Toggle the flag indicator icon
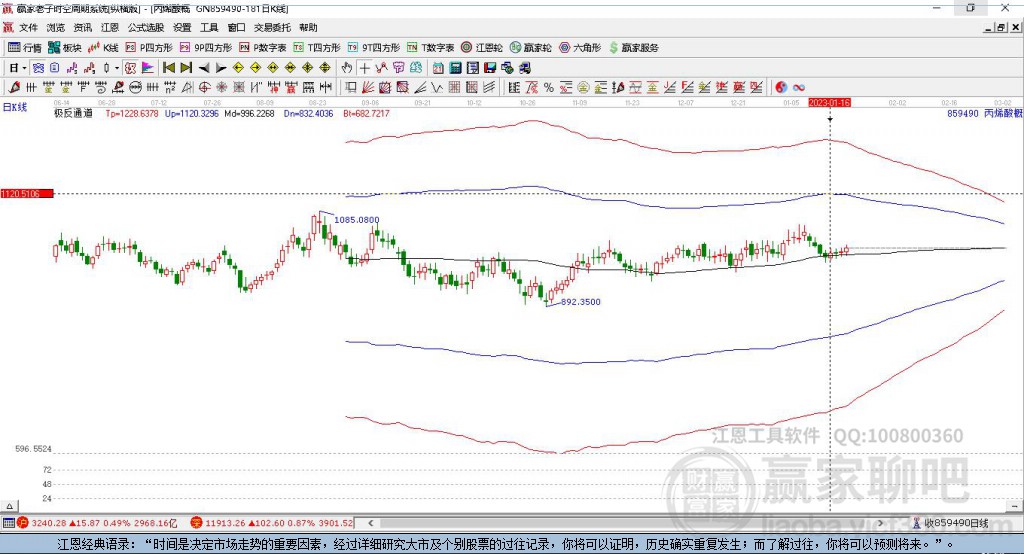This screenshot has width=1024, height=554. point(148,68)
